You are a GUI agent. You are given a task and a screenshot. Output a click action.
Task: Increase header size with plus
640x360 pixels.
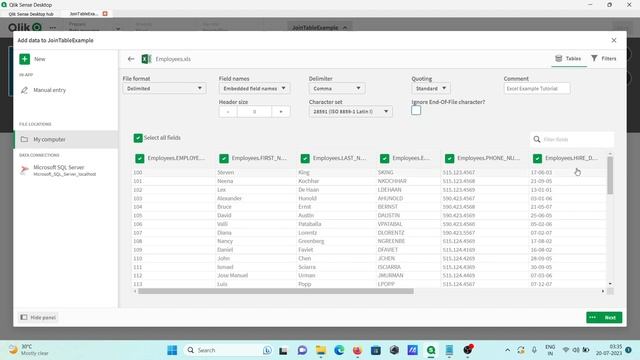[281, 111]
